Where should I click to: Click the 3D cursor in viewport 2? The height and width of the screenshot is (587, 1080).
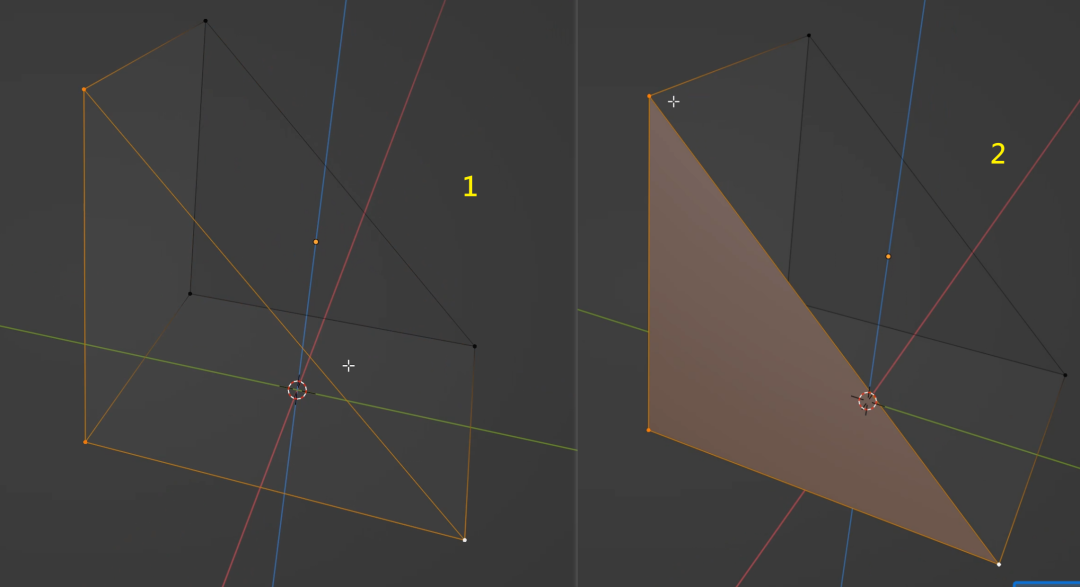pos(868,401)
